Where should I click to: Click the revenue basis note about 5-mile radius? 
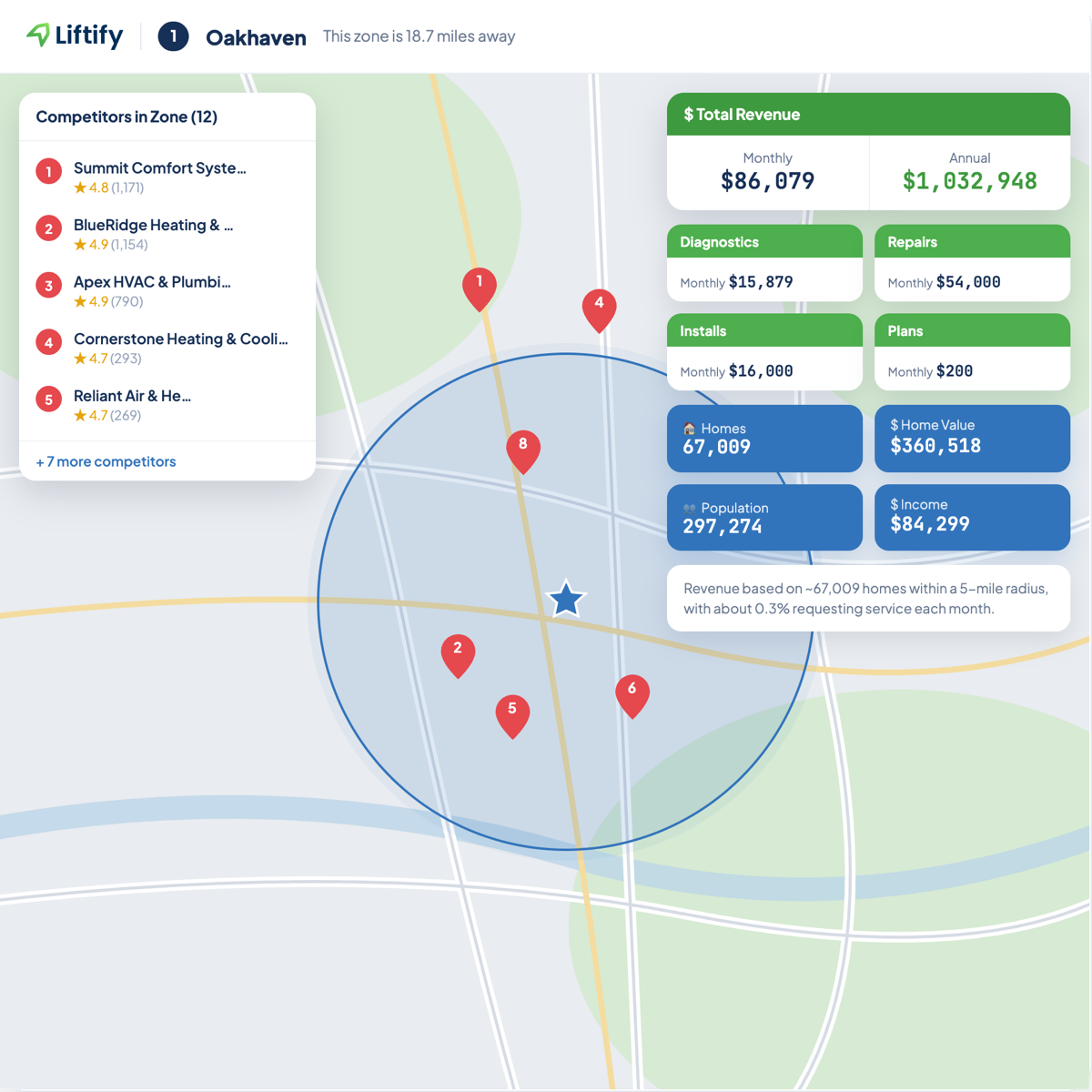pos(866,599)
